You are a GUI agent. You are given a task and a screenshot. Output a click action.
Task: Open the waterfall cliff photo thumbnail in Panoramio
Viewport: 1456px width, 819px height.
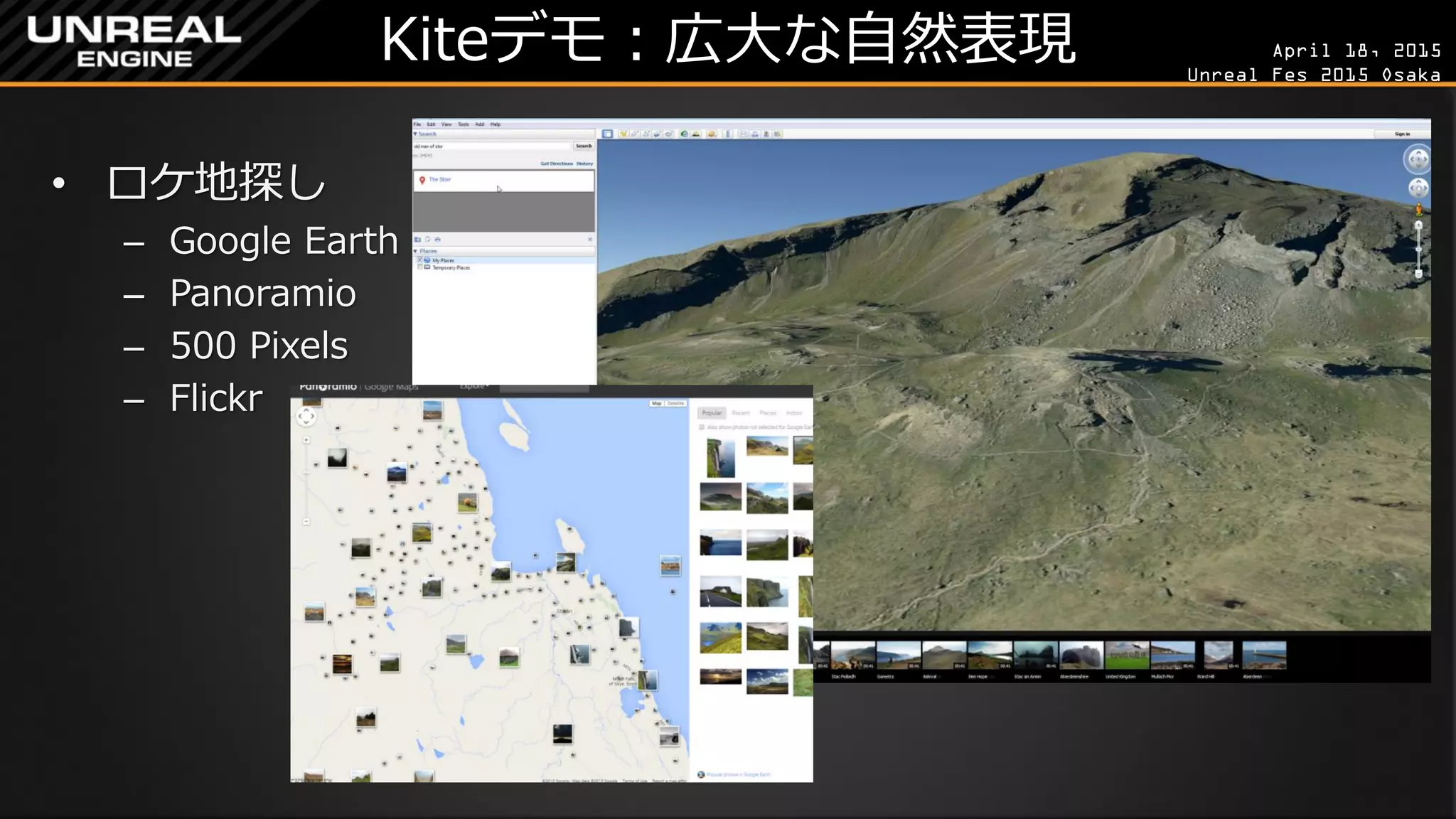[x=720, y=457]
